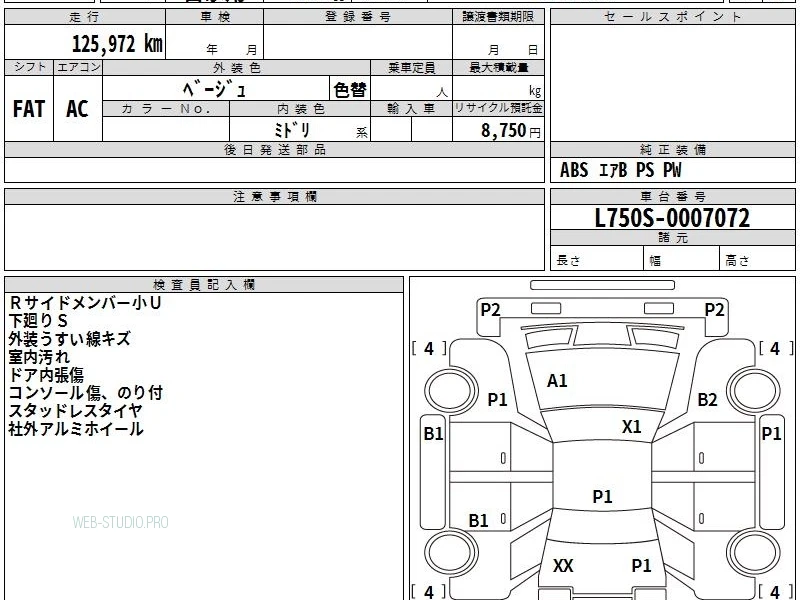Click the note 室内汚れ
This screenshot has height=600, width=800.
(39, 357)
